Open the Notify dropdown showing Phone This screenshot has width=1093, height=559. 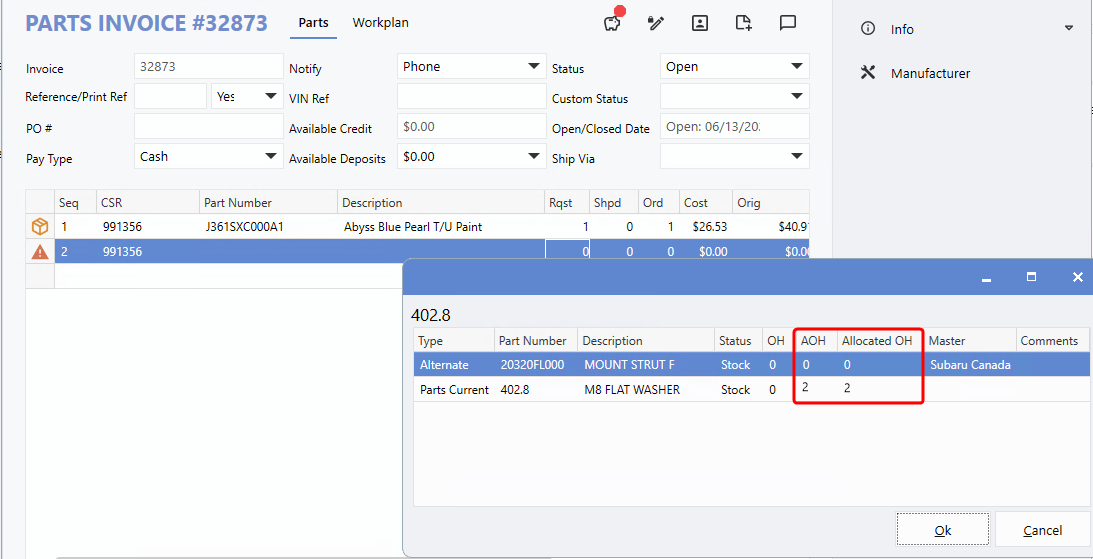click(x=534, y=67)
